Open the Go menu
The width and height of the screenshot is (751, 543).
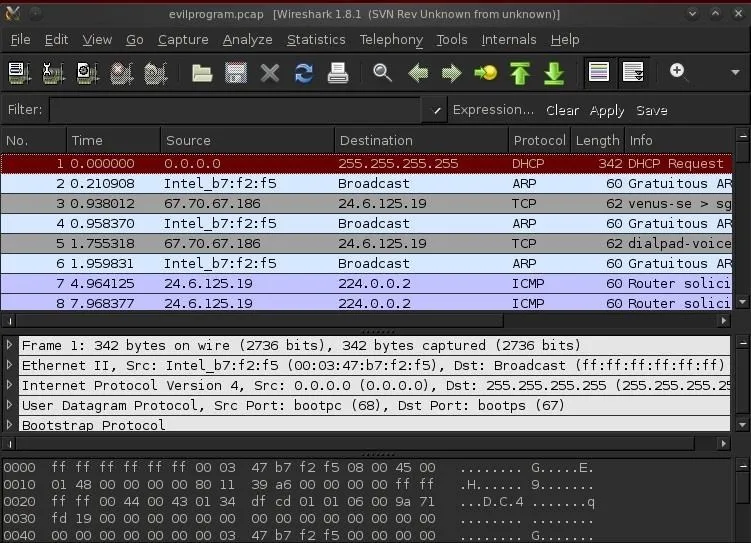(x=135, y=40)
